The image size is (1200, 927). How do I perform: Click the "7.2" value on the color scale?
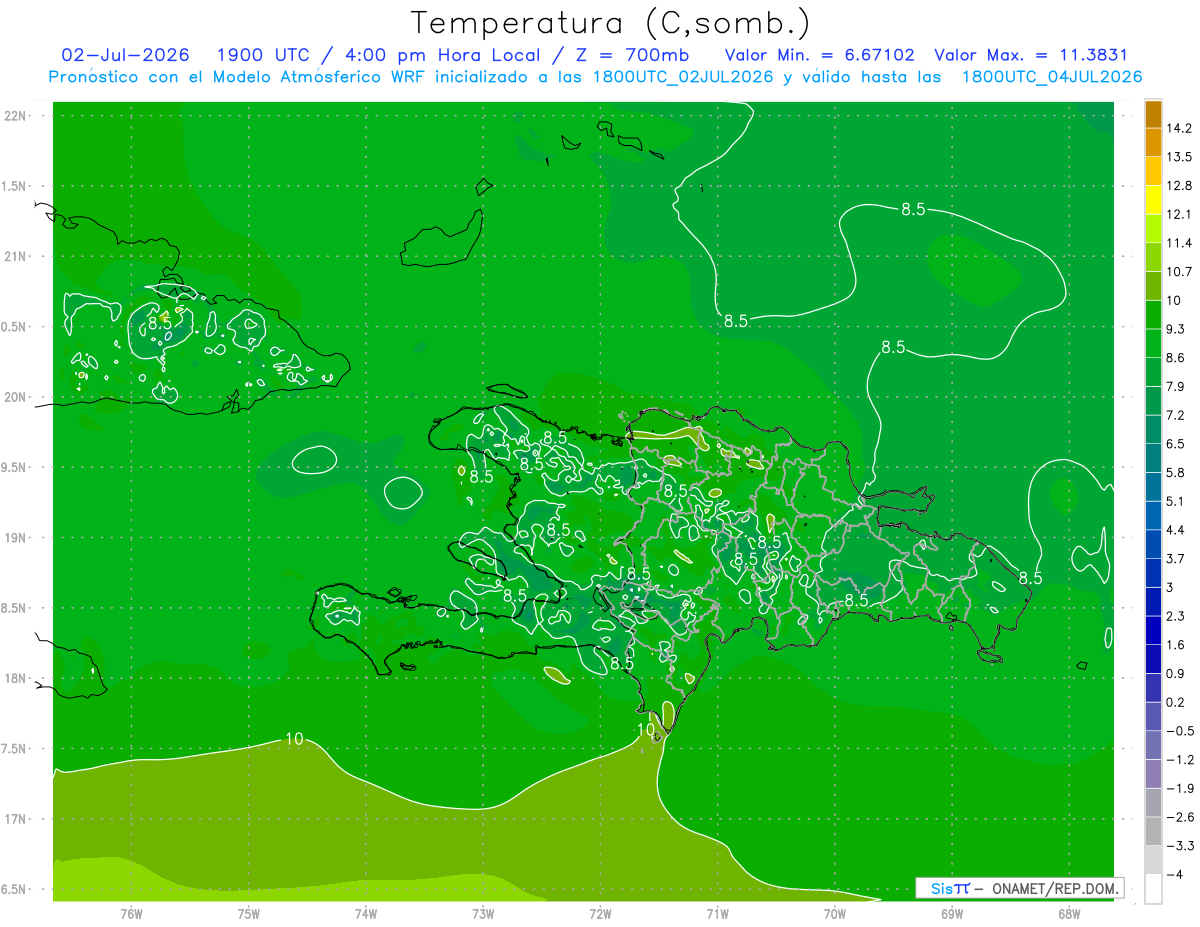[x=1175, y=415]
